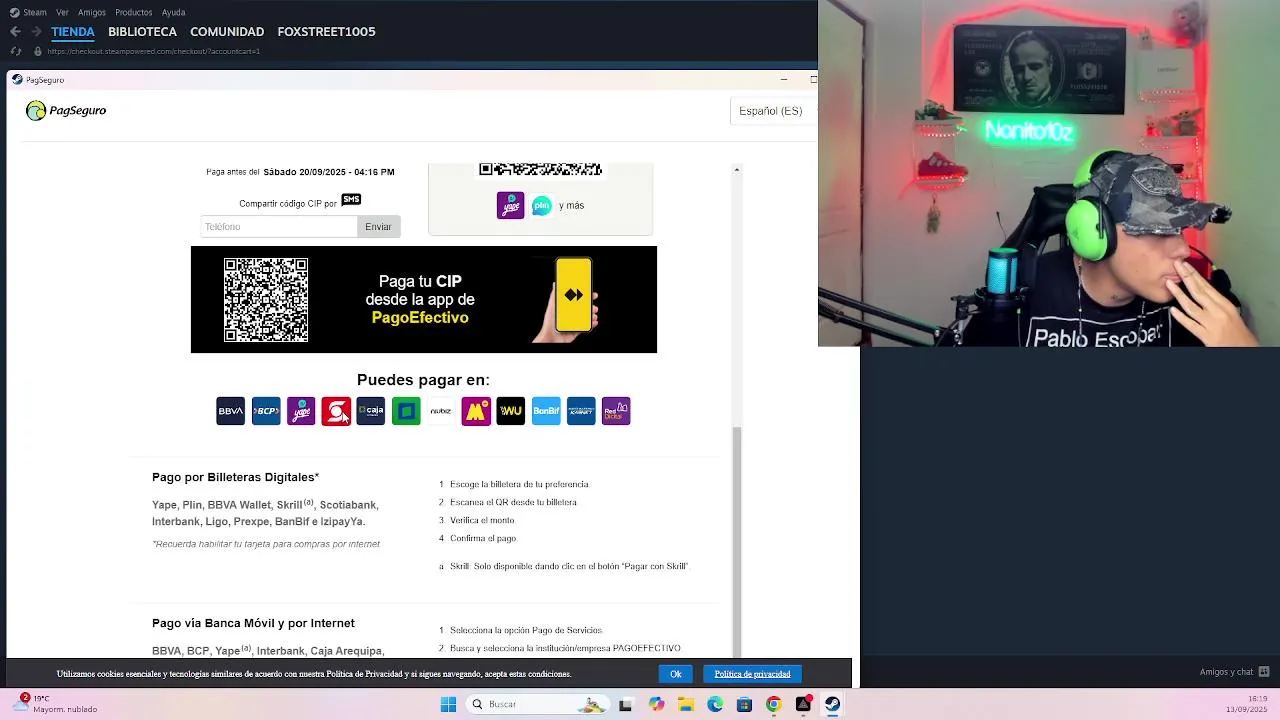Open Amigos y chat panel
Screen dimensions: 1280x720
[x=1234, y=672]
